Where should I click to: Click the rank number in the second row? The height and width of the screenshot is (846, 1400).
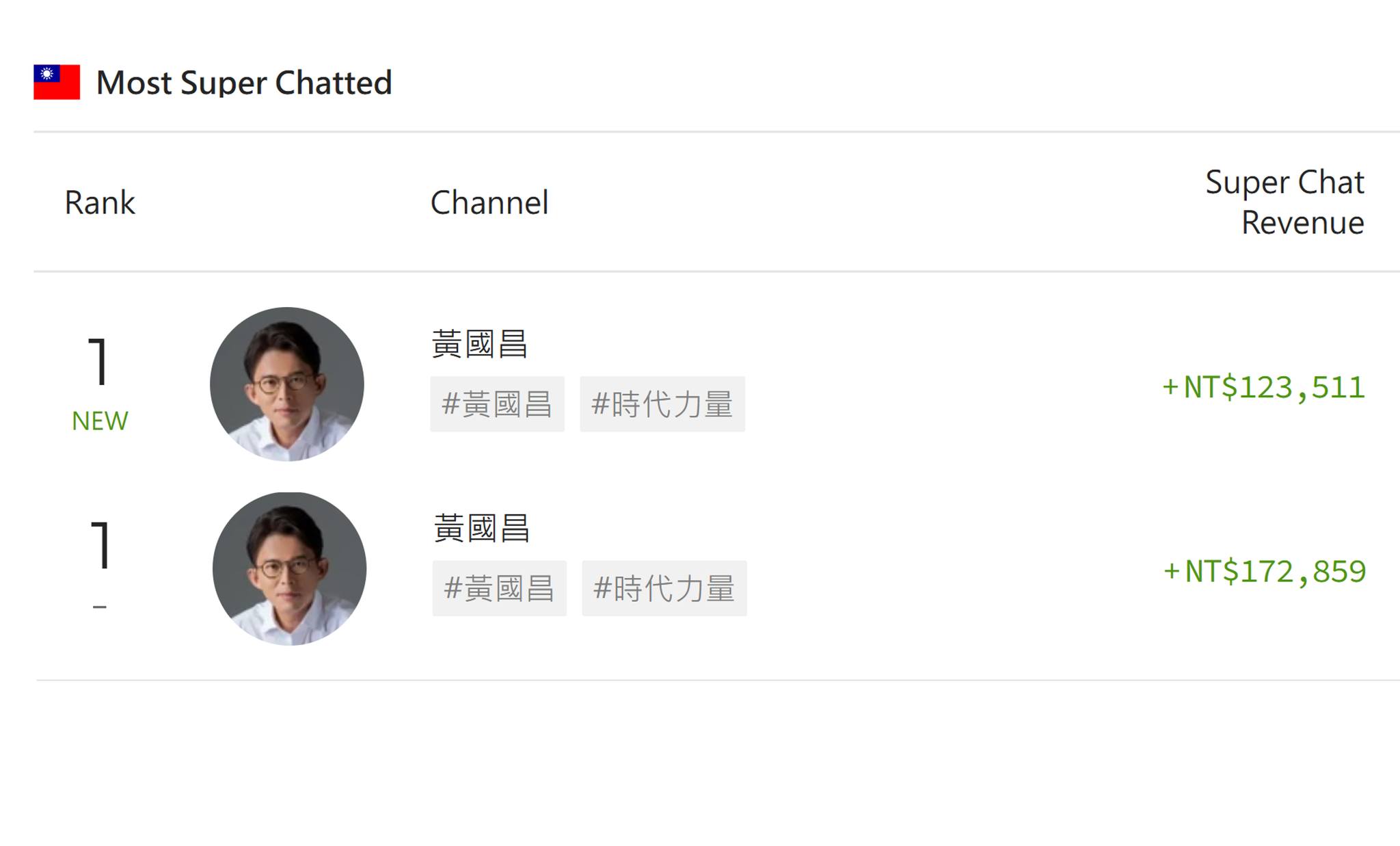click(101, 544)
